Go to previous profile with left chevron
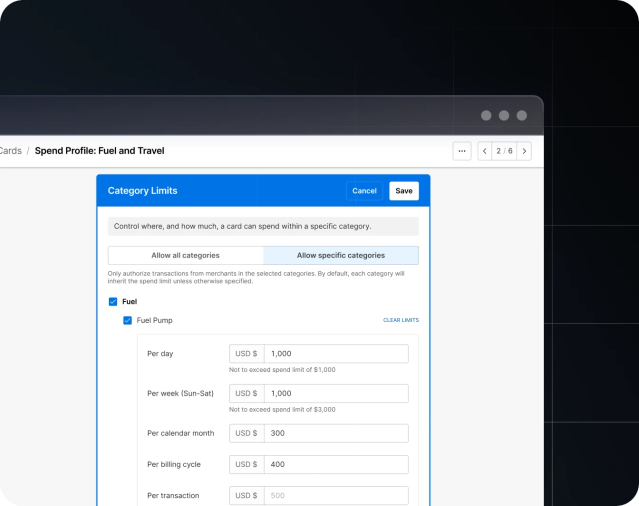The image size is (639, 506). (485, 151)
